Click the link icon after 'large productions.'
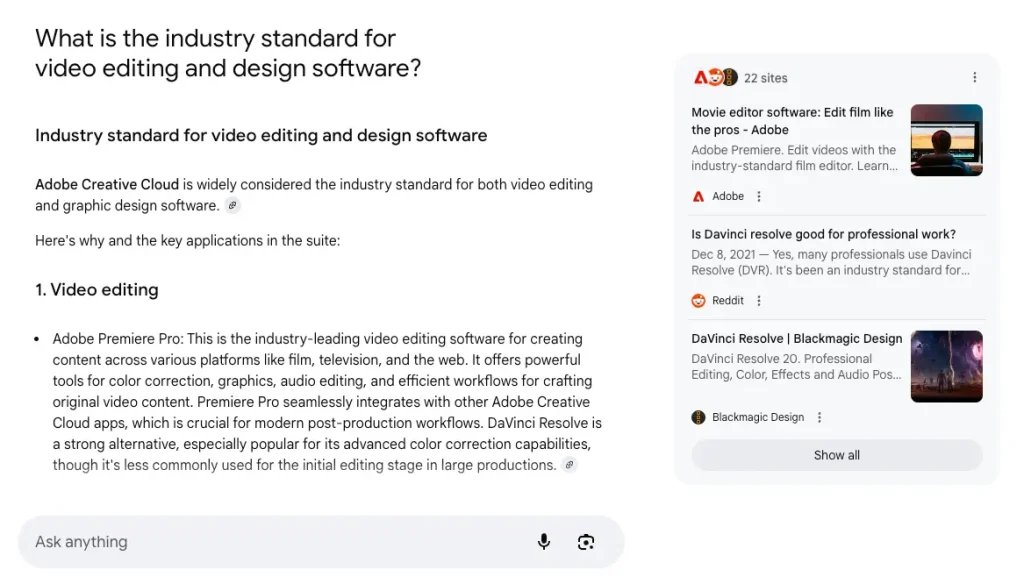Image resolution: width=1024 pixels, height=584 pixels. pos(569,465)
